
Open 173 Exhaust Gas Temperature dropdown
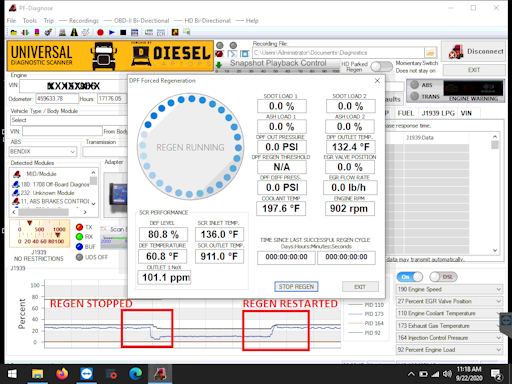click(x=449, y=326)
